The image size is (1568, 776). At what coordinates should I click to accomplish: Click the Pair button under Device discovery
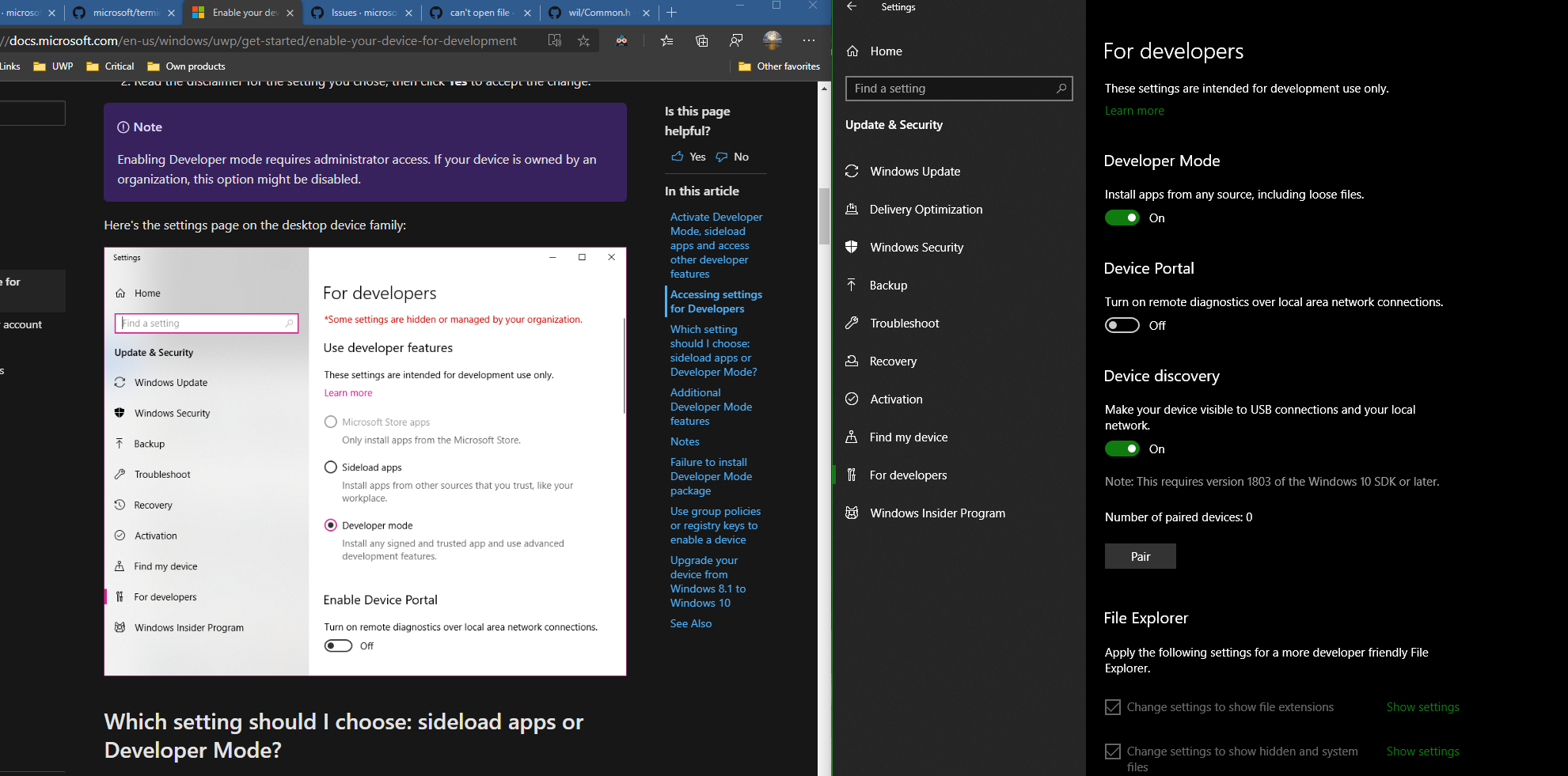(x=1140, y=556)
